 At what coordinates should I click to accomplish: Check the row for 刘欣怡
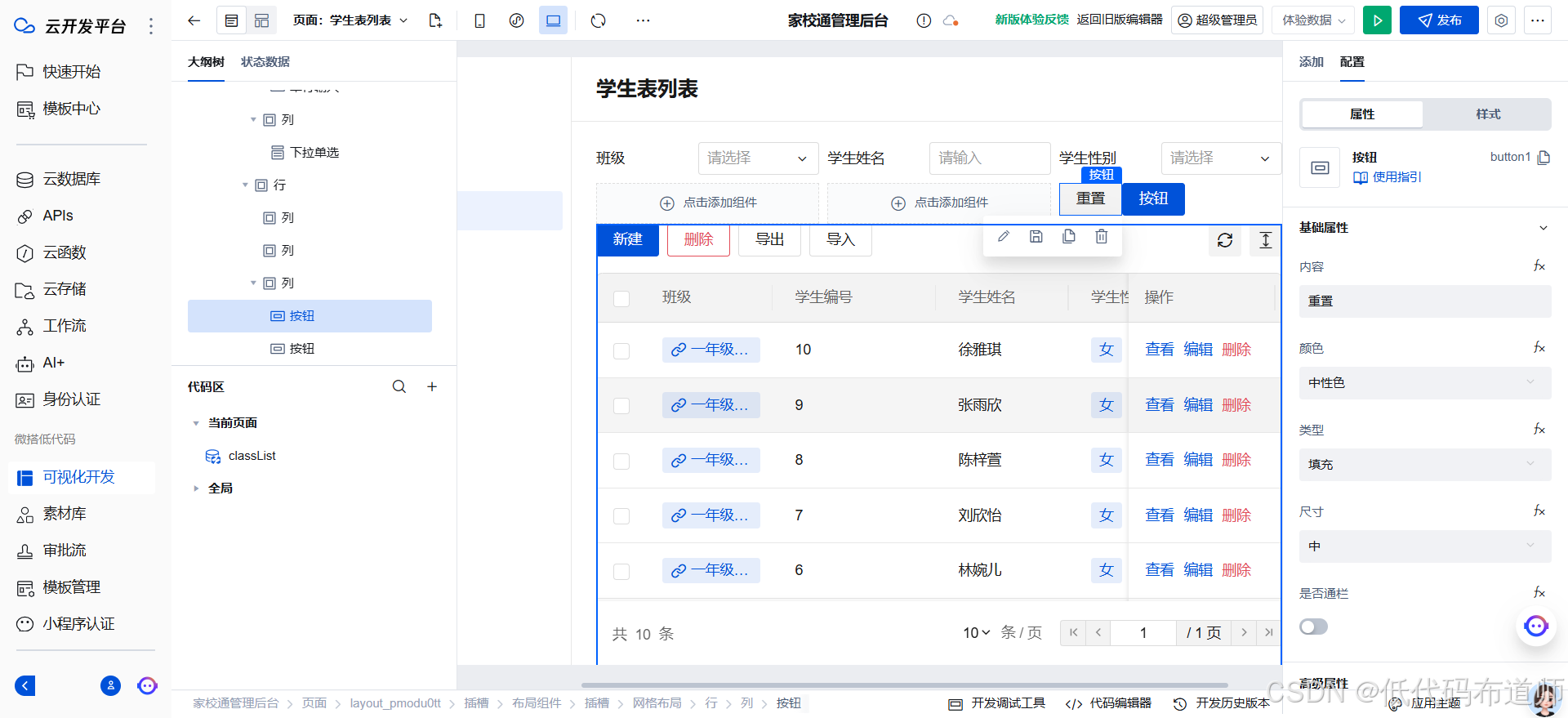point(621,515)
